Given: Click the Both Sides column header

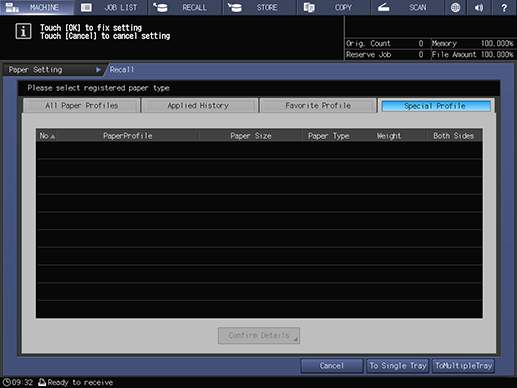Looking at the screenshot, I should point(454,136).
